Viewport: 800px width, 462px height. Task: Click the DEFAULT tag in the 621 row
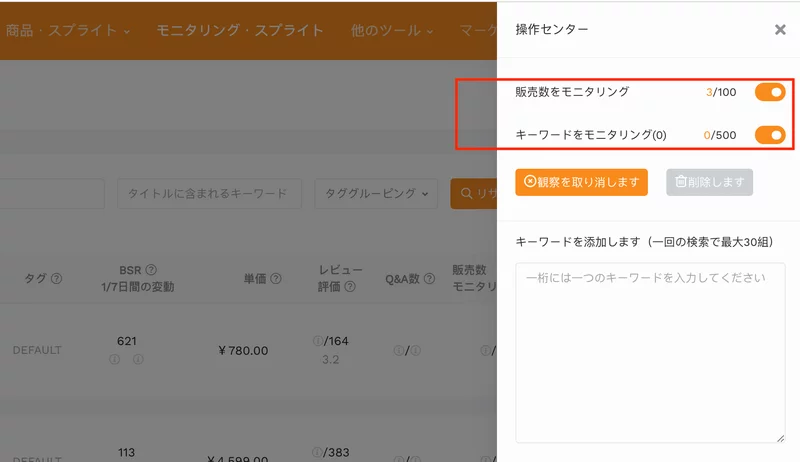tap(37, 350)
